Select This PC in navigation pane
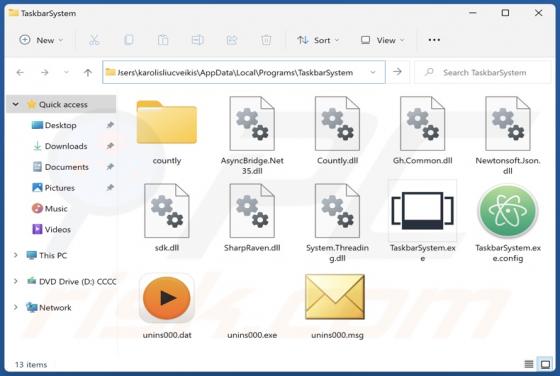 [46, 255]
